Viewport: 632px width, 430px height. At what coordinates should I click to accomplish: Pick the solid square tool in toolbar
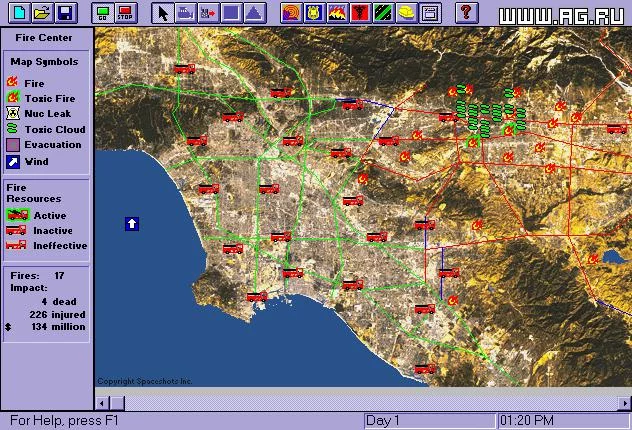[231, 13]
